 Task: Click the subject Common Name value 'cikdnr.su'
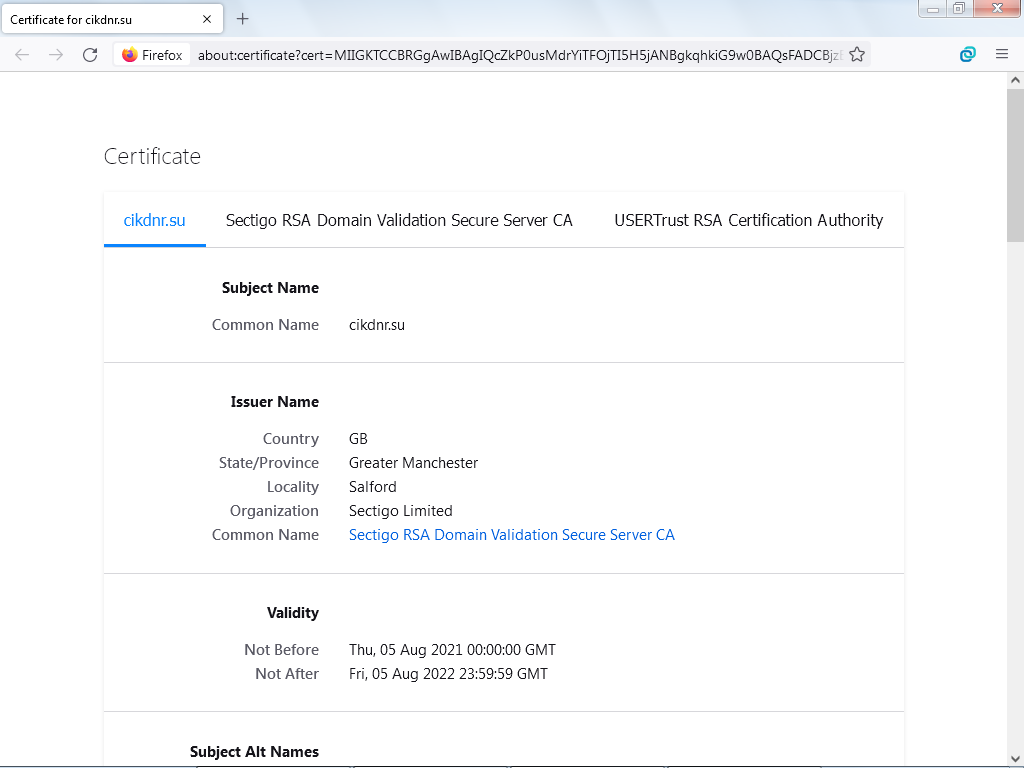(x=377, y=325)
